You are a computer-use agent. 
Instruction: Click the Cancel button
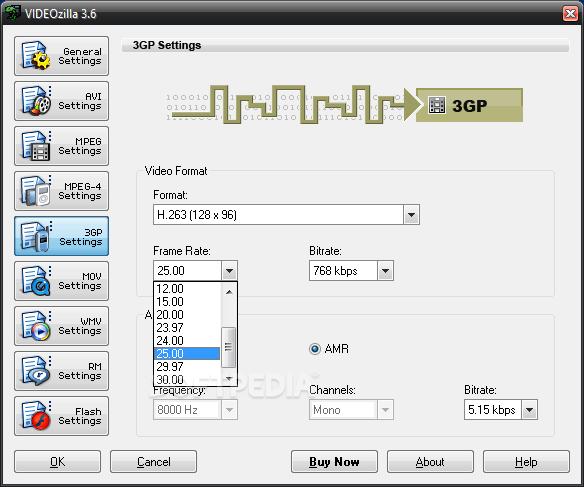pos(153,462)
